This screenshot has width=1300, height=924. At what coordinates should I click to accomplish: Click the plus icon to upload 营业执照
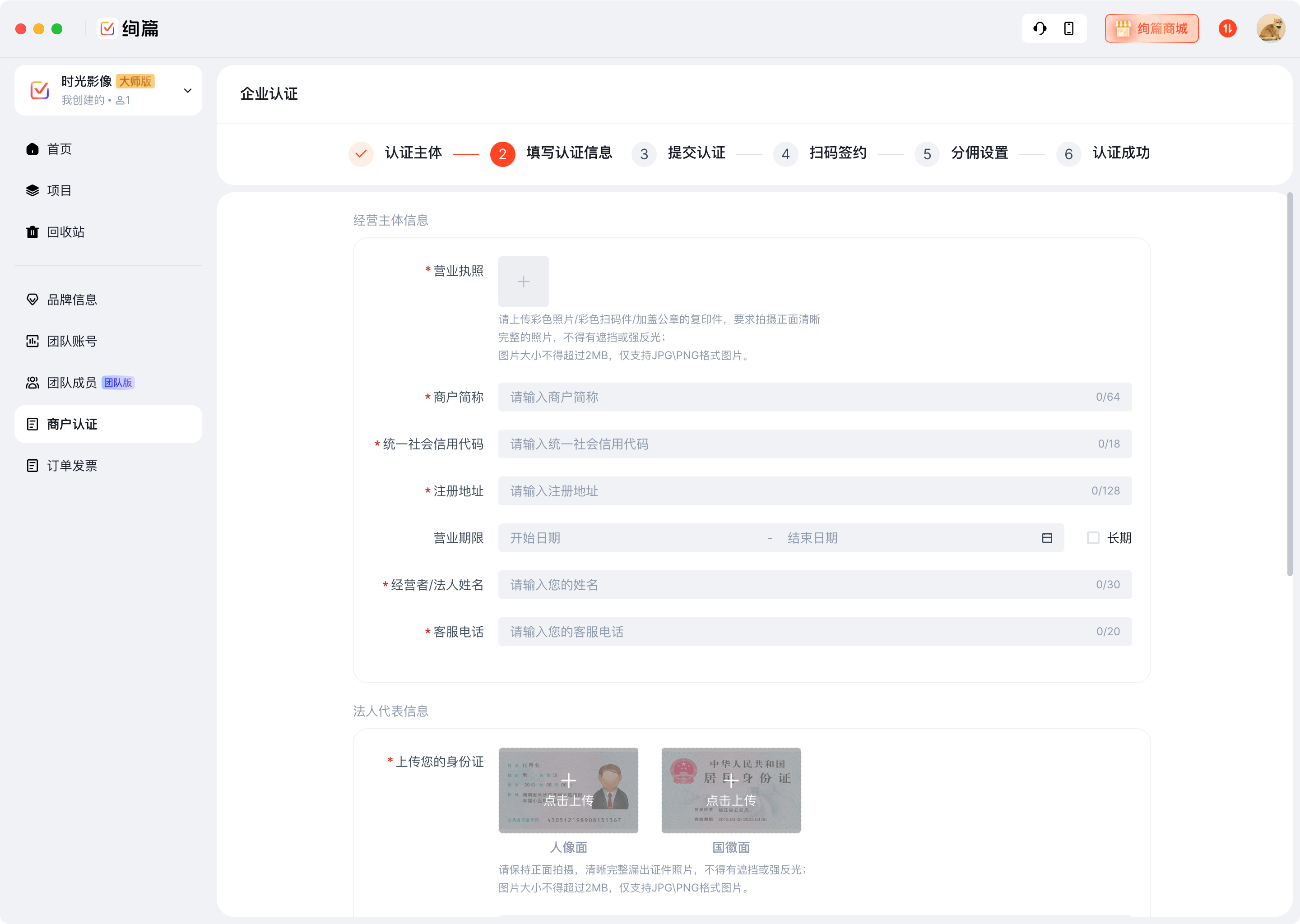(x=523, y=282)
